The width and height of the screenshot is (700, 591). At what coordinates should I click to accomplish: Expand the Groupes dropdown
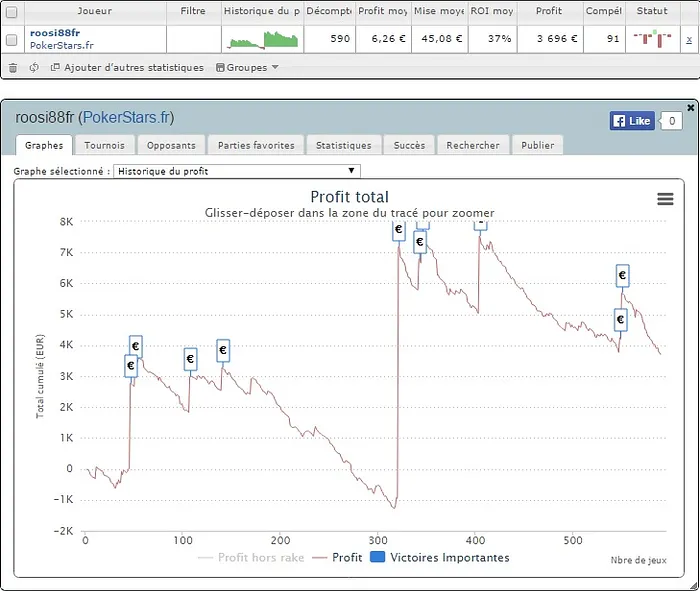coord(247,67)
